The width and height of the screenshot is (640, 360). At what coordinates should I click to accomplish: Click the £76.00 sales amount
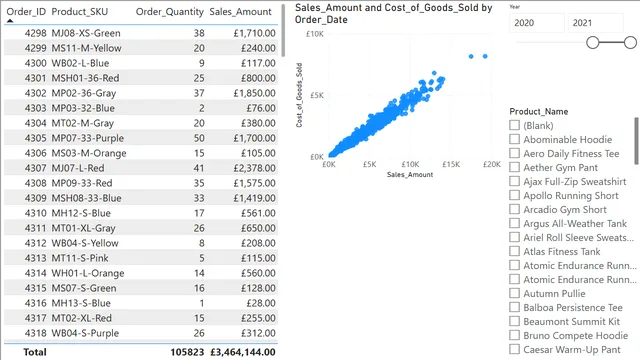[261, 108]
